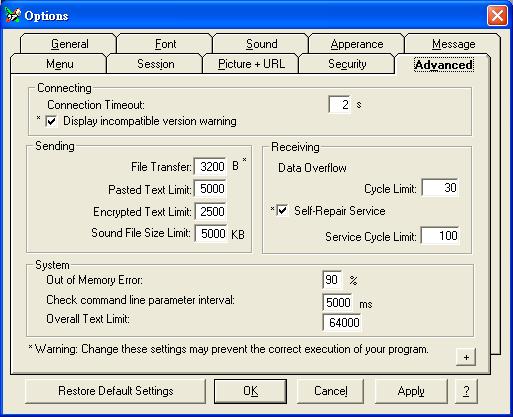The width and height of the screenshot is (513, 417).
Task: Go to the Security tab
Action: (347, 64)
